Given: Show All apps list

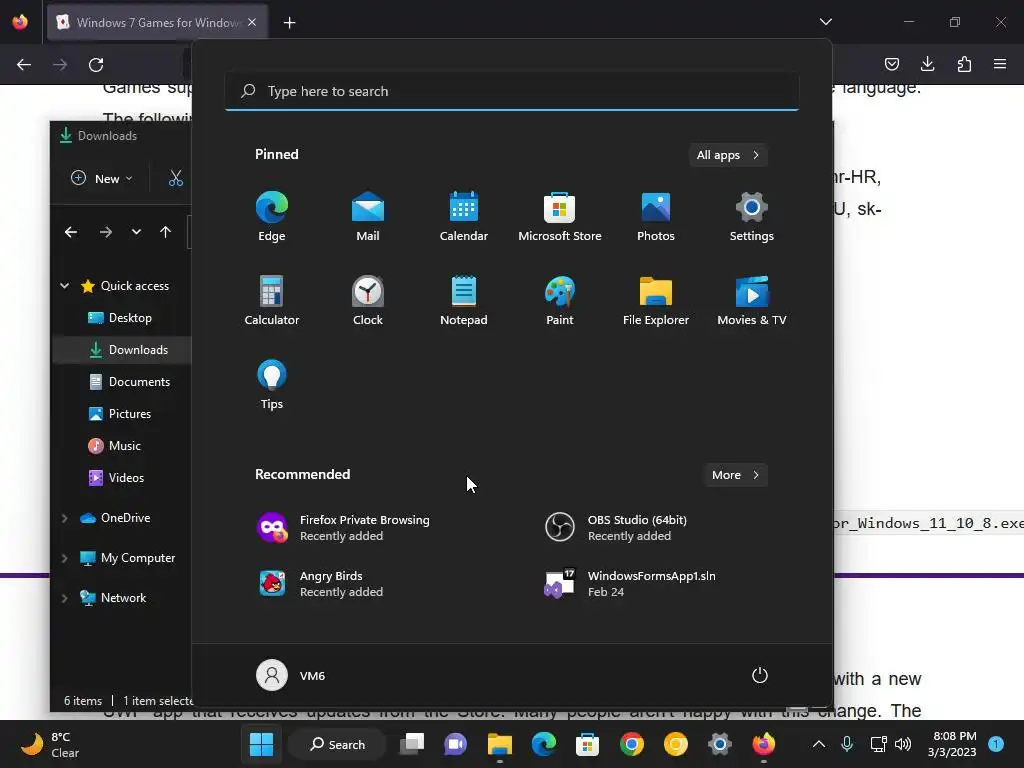Looking at the screenshot, I should (728, 155).
